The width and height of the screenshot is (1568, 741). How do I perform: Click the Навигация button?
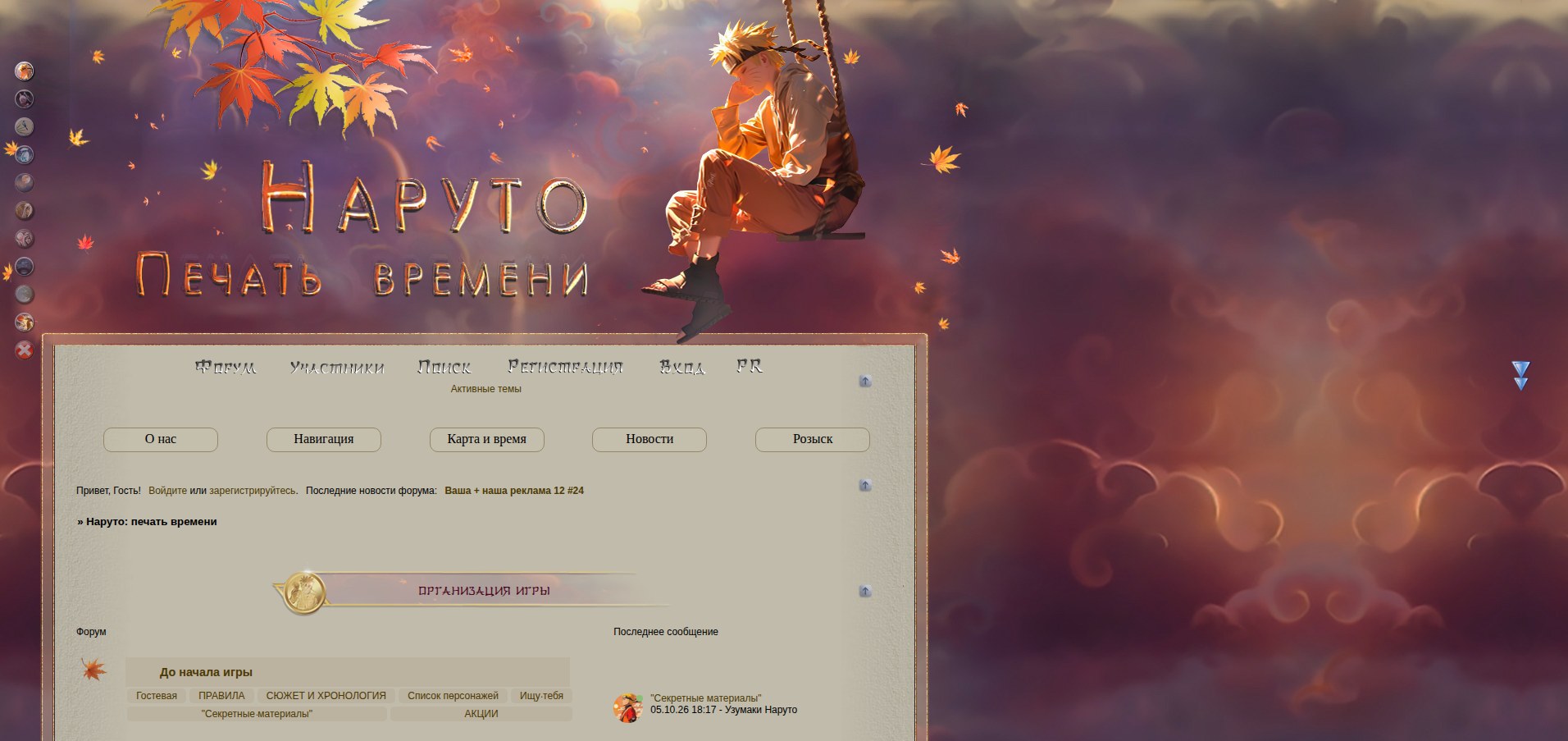tap(324, 439)
